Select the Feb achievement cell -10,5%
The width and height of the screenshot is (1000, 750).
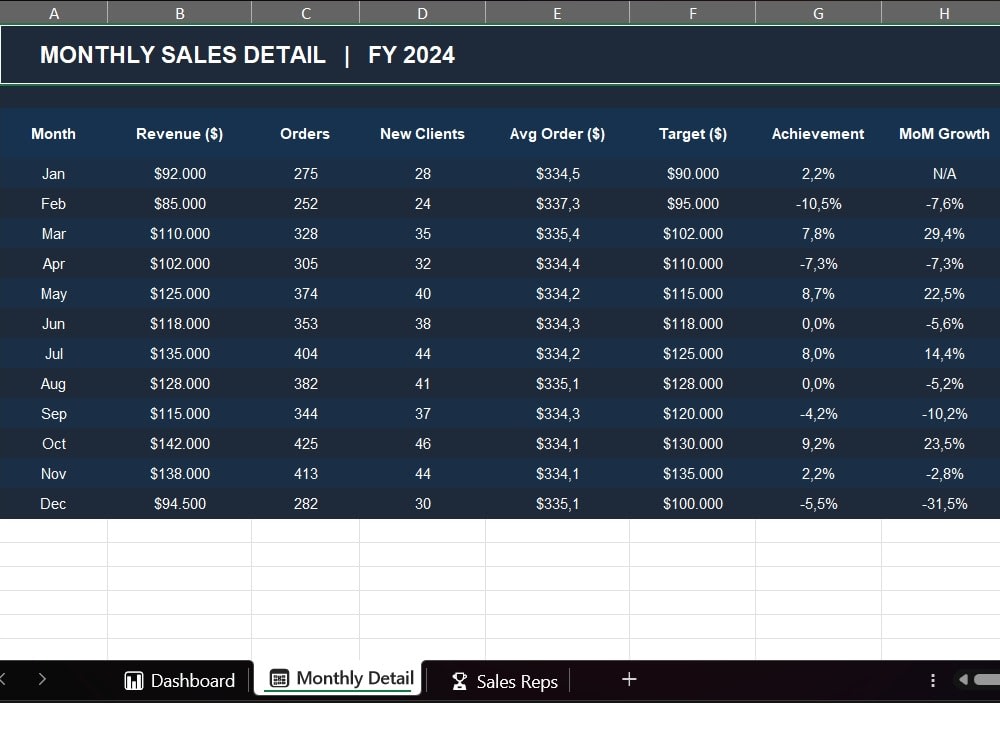818,203
